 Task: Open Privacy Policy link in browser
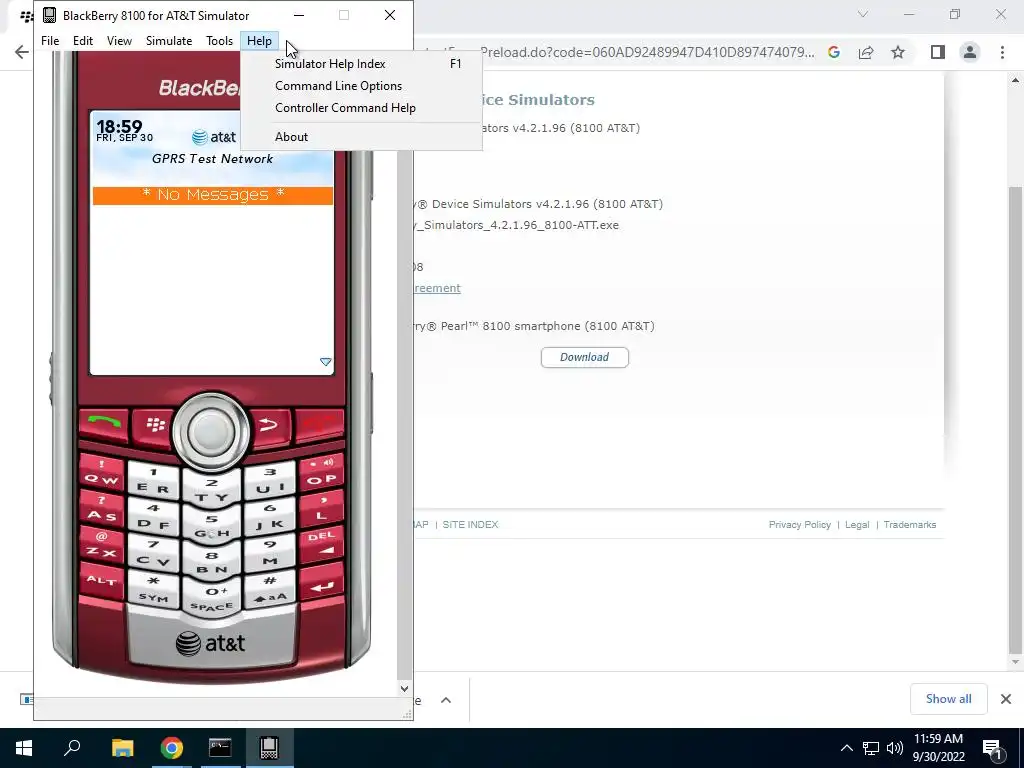tap(799, 524)
